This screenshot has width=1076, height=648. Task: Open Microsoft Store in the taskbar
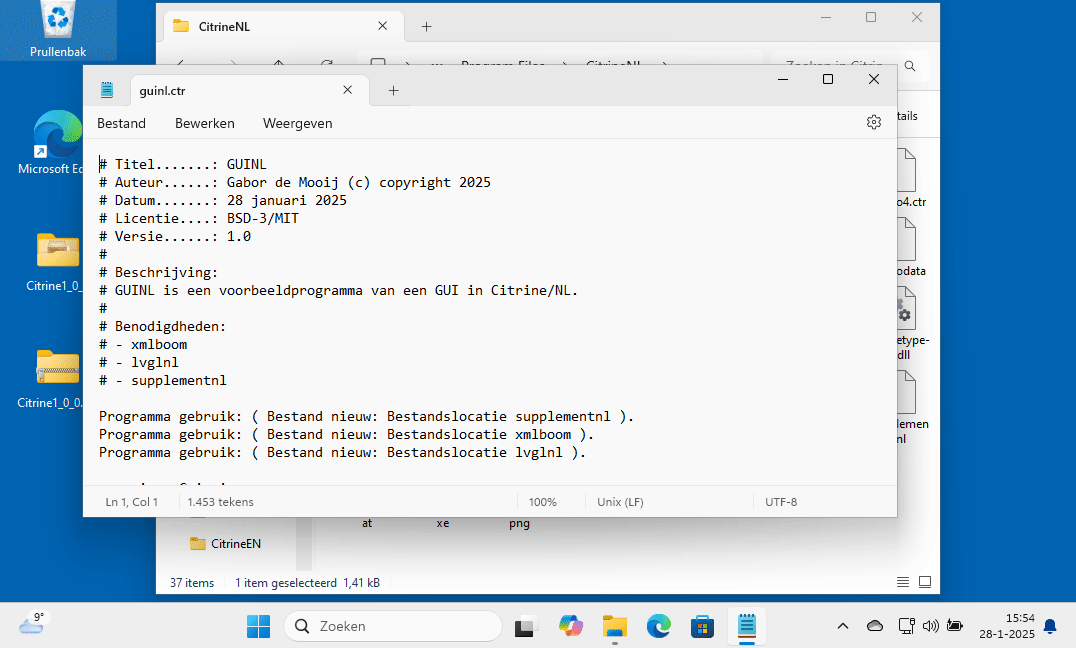coord(703,626)
